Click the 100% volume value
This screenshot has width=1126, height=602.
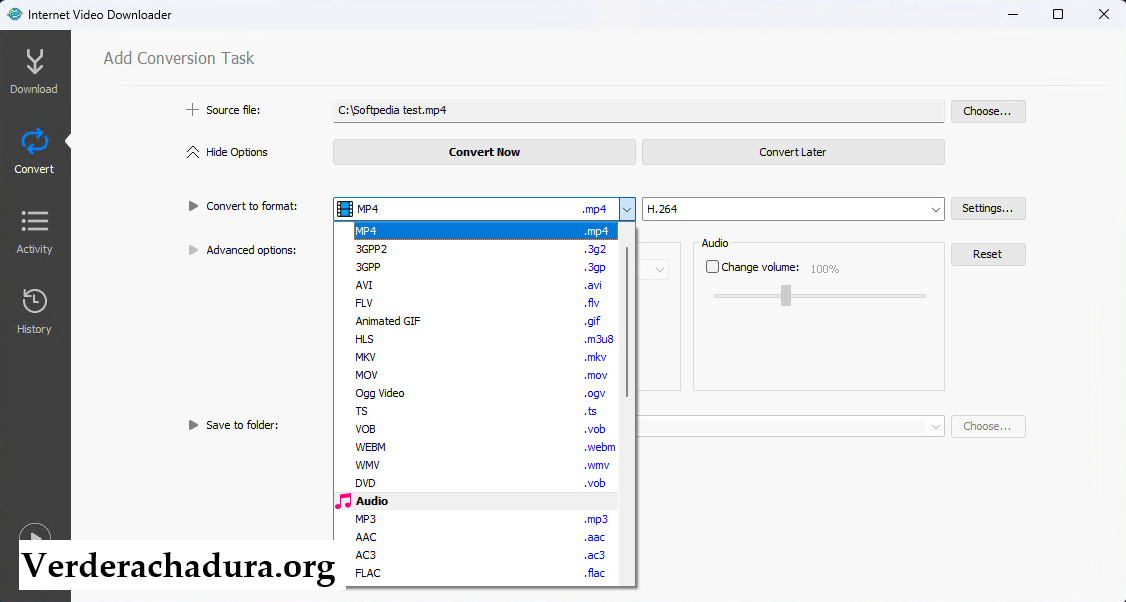point(824,269)
